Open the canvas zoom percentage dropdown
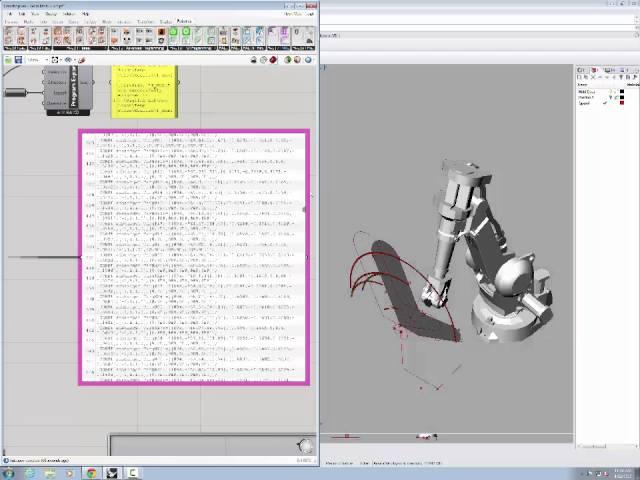 pyautogui.click(x=37, y=60)
